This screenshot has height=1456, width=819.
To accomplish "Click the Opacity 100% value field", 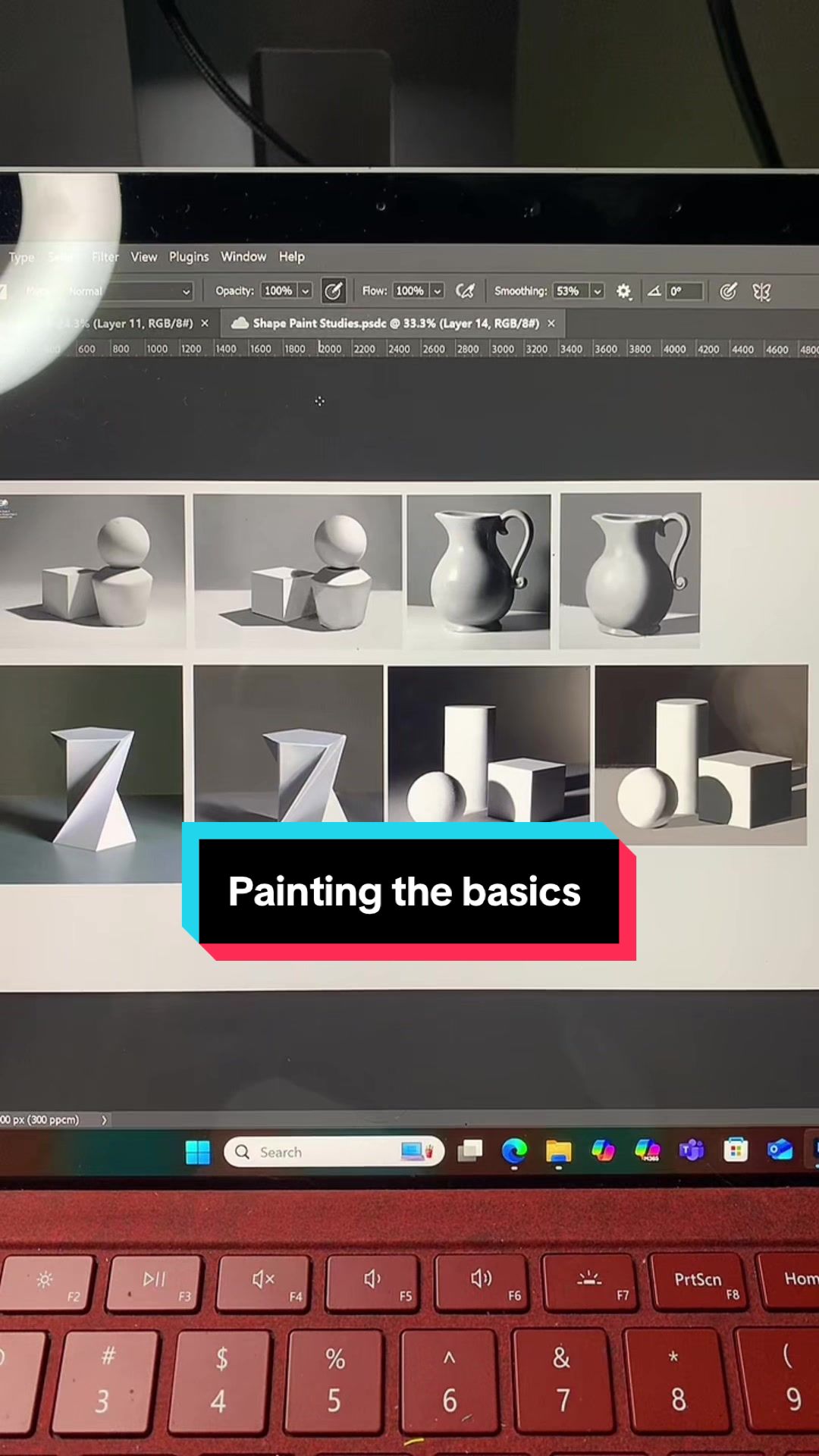I will point(278,291).
